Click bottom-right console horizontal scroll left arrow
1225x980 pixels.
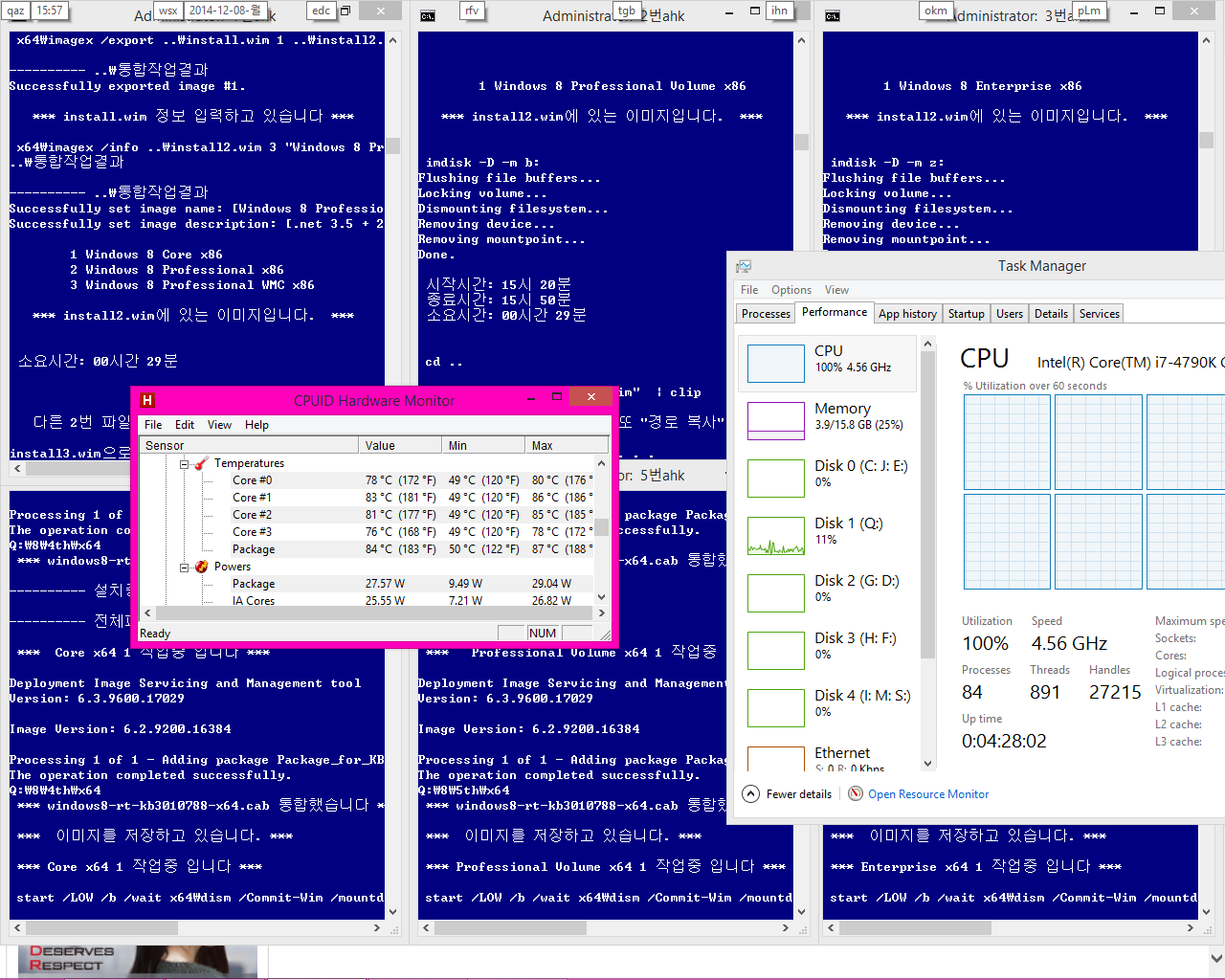tap(831, 927)
